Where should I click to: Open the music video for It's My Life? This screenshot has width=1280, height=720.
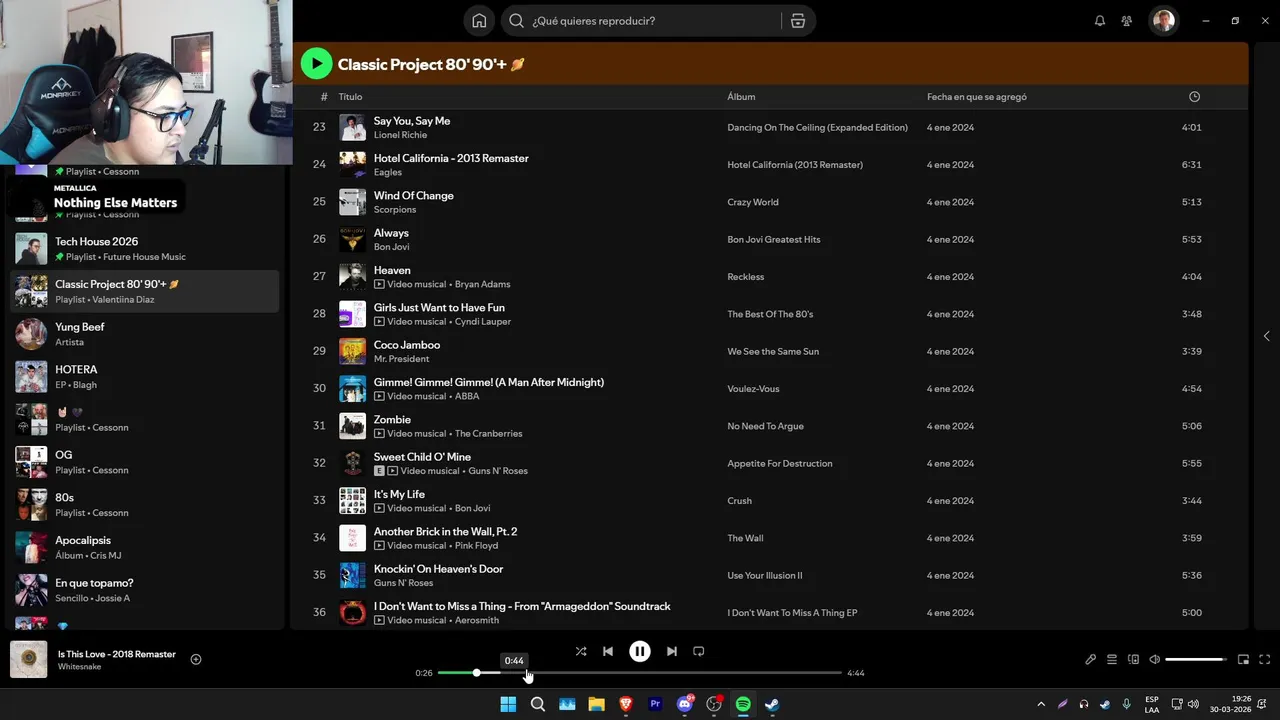tap(379, 509)
